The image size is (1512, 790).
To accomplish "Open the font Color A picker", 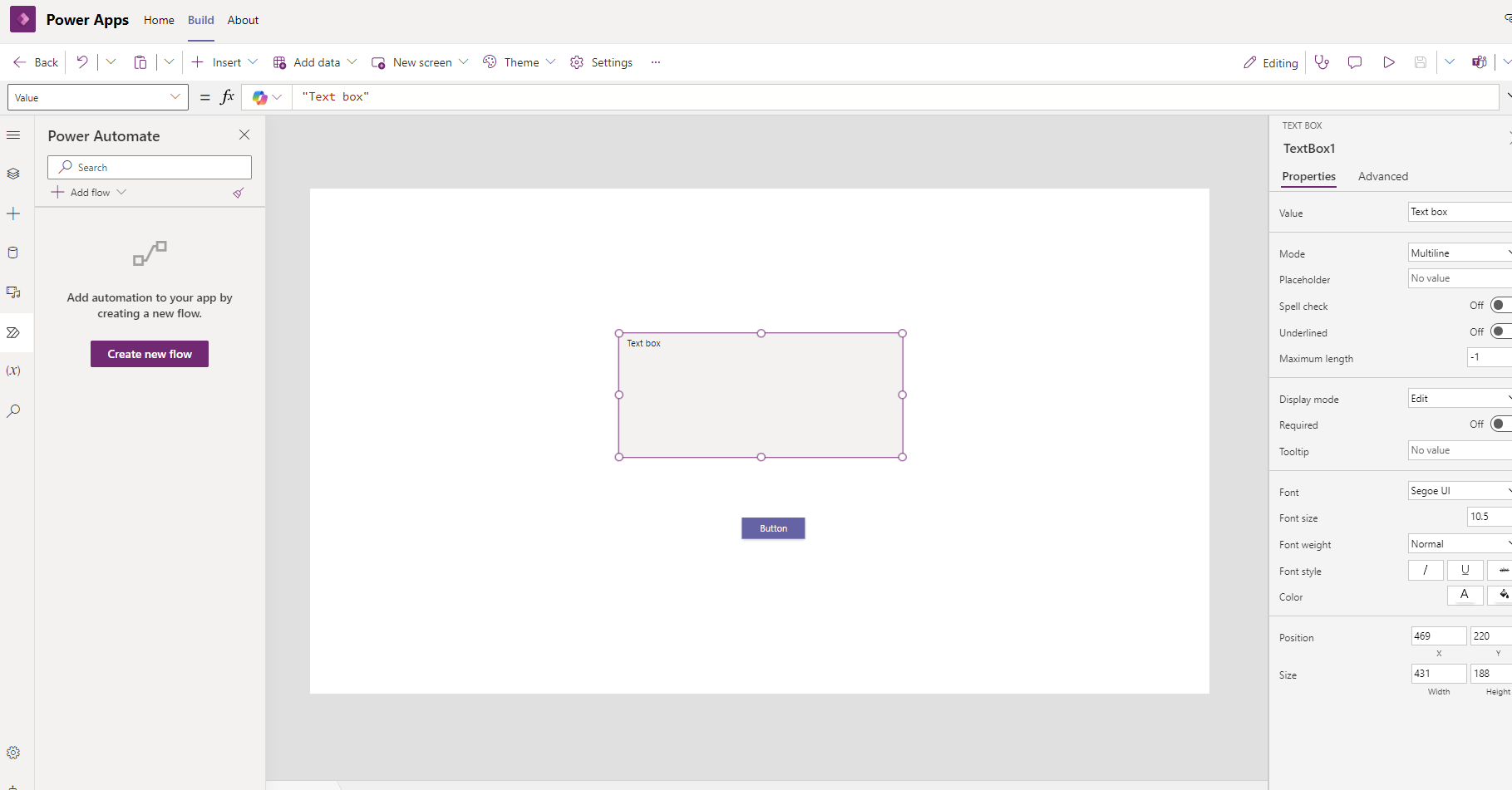I will (1465, 595).
